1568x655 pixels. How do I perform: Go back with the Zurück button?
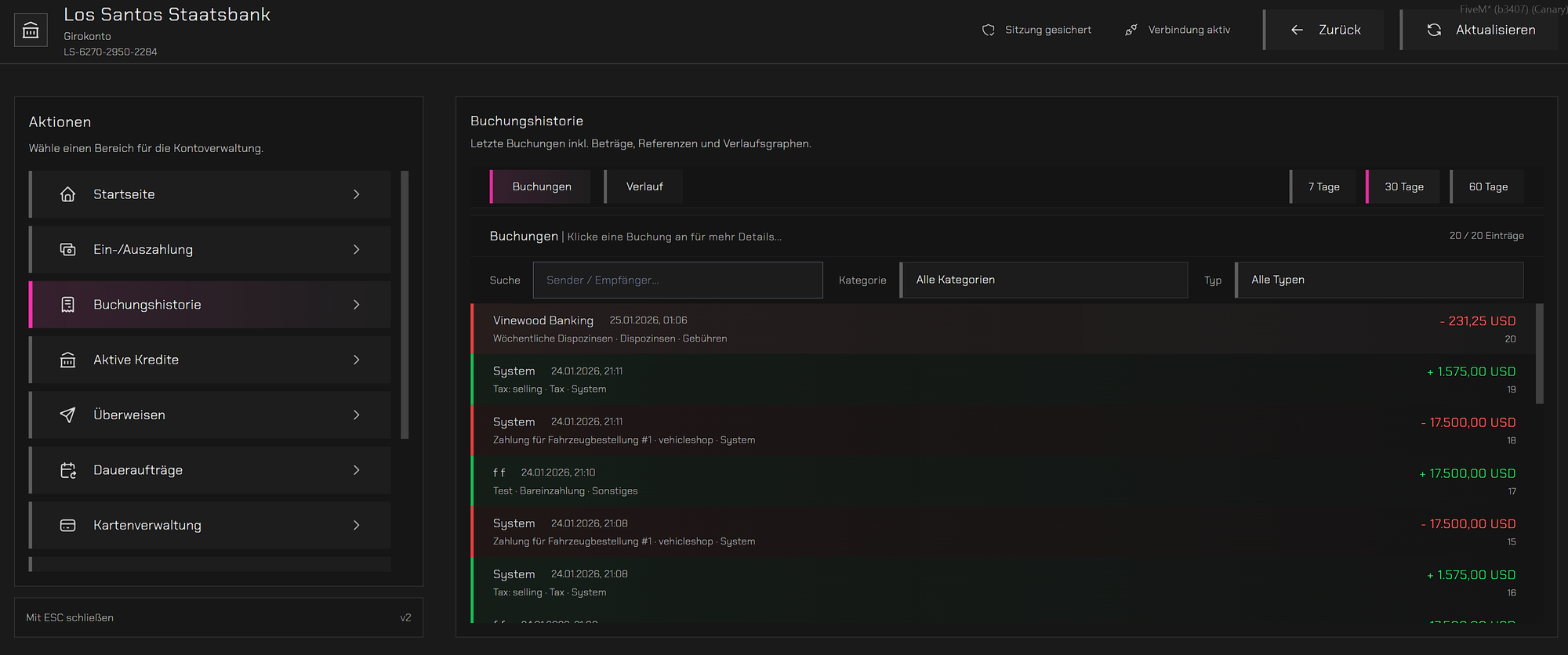(1324, 30)
